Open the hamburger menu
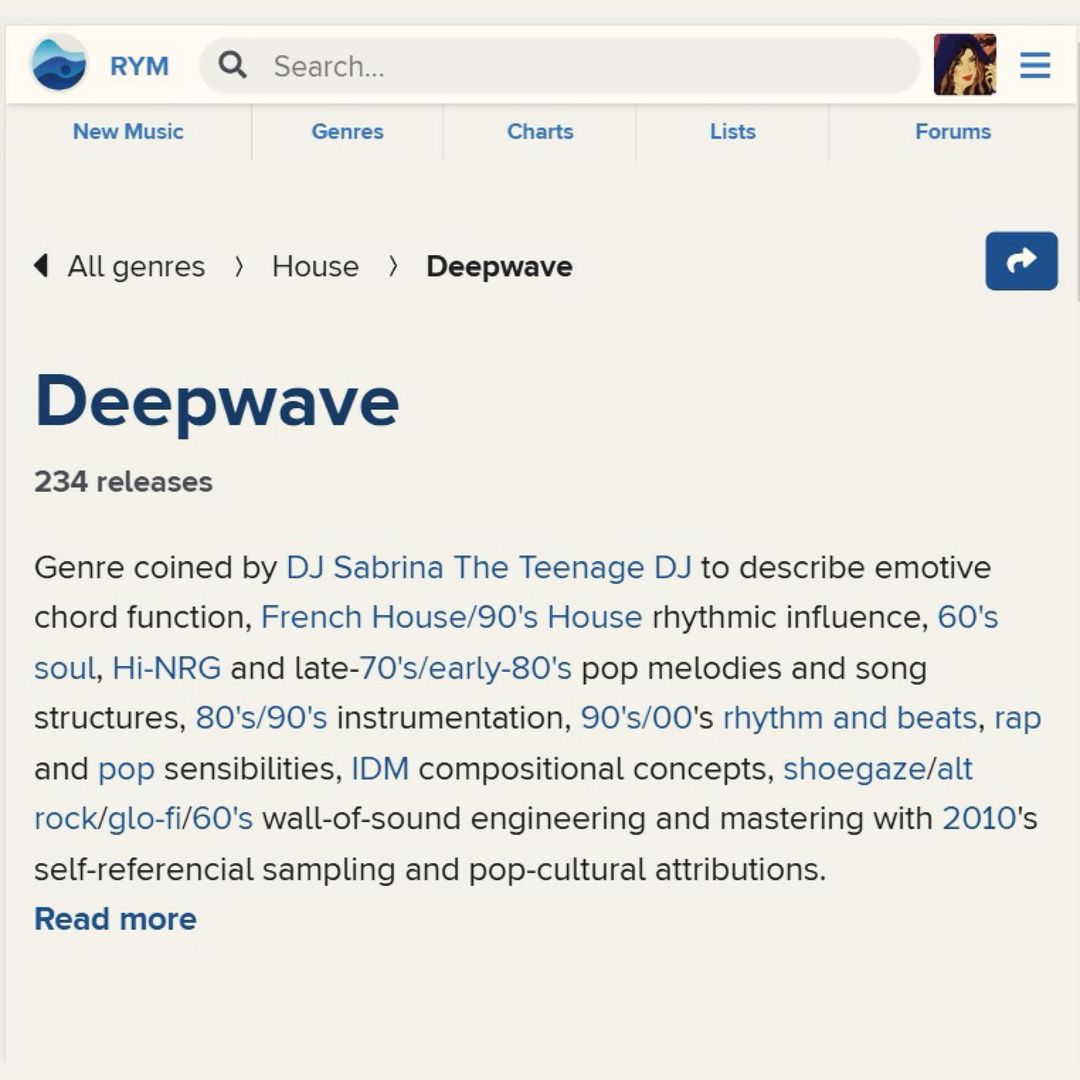 [1035, 66]
